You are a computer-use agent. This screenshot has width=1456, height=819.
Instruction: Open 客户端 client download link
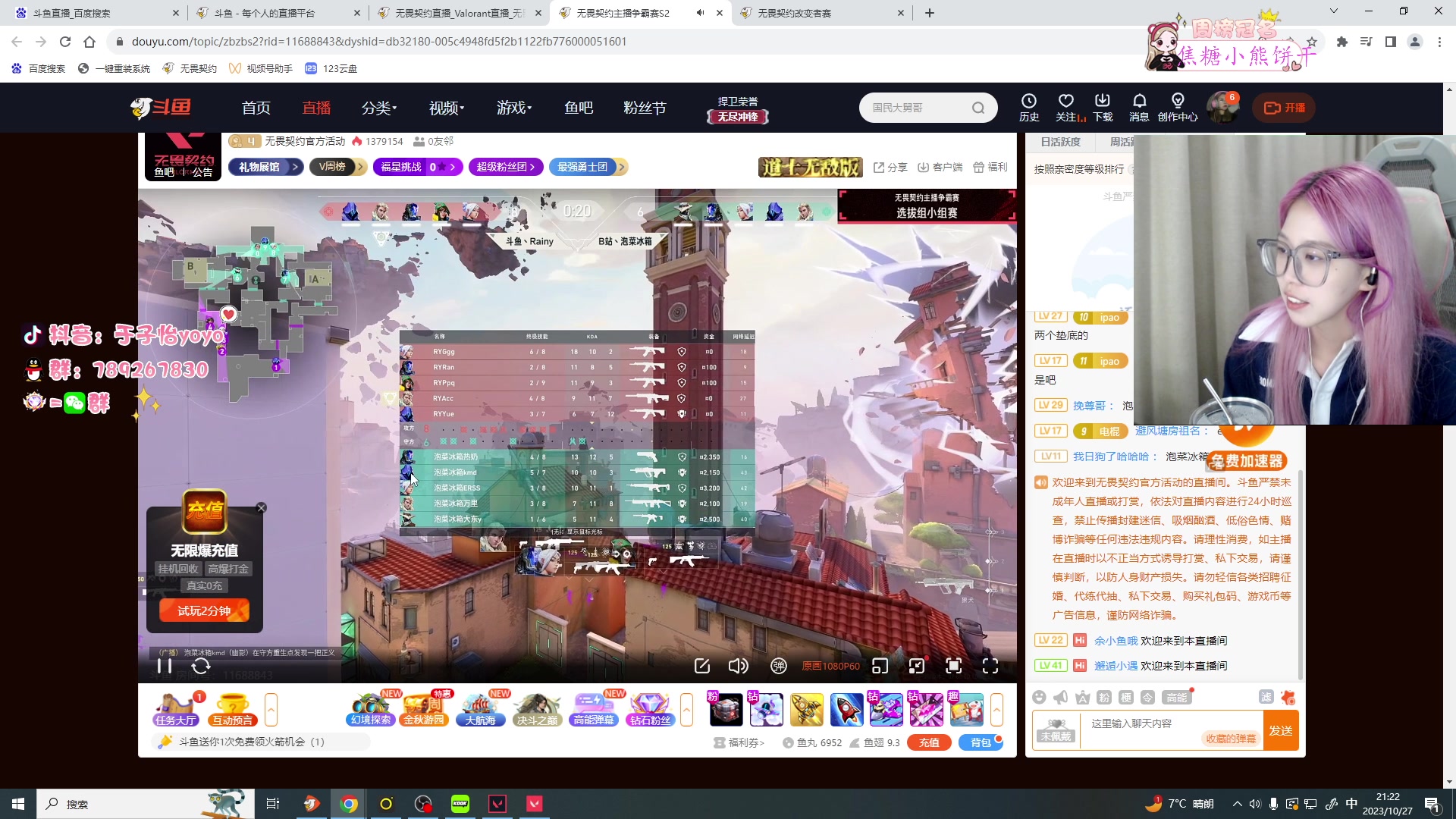coord(940,167)
